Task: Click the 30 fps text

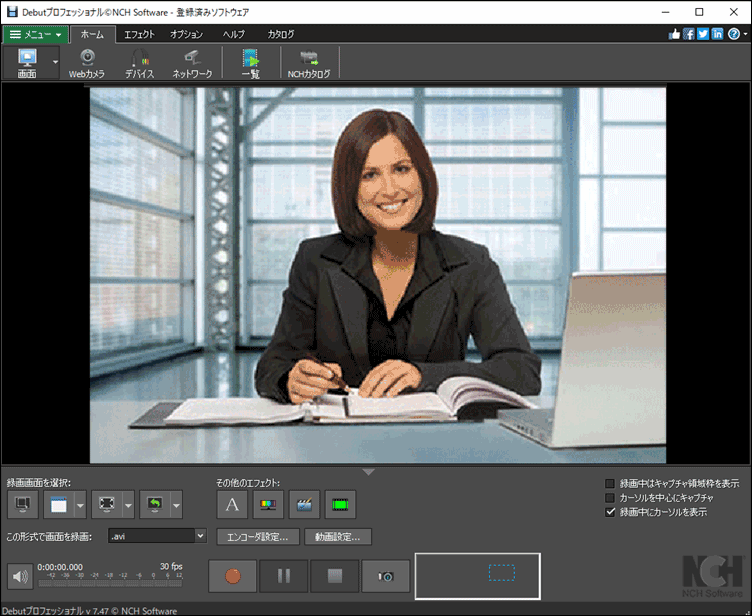Action: (171, 567)
